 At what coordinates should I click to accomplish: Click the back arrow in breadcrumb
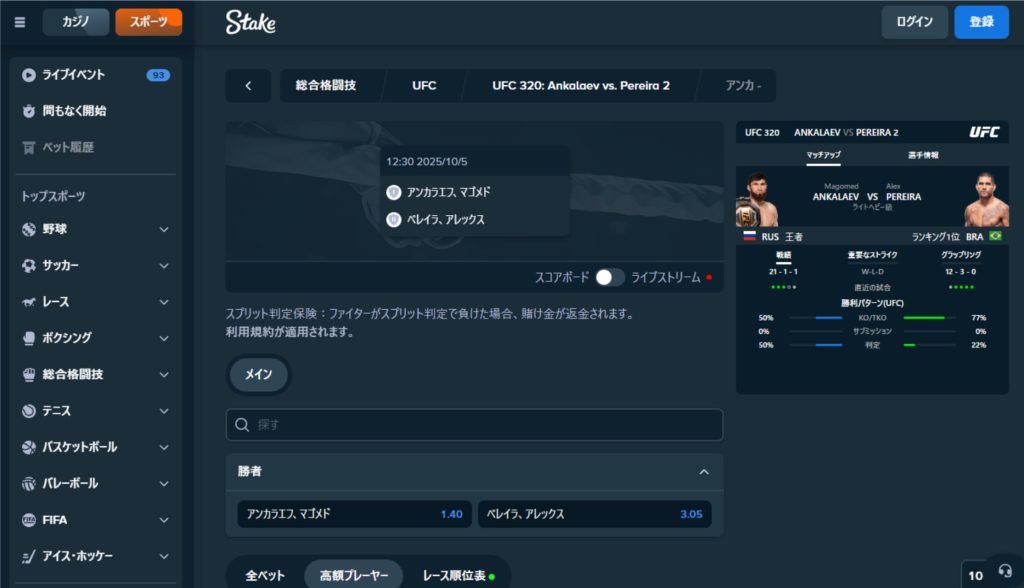(x=248, y=86)
